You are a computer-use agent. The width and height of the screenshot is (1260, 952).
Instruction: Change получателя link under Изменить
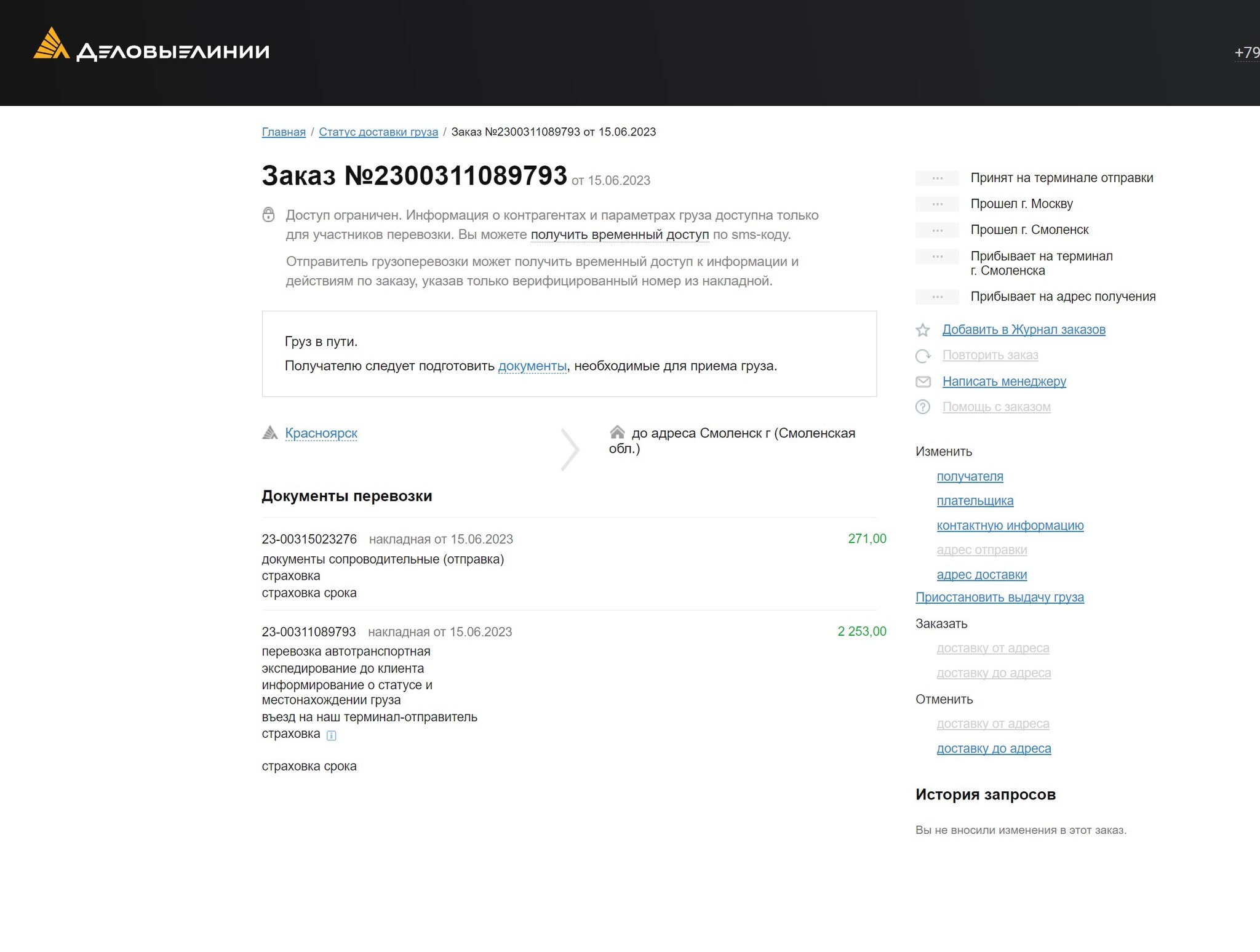click(970, 476)
